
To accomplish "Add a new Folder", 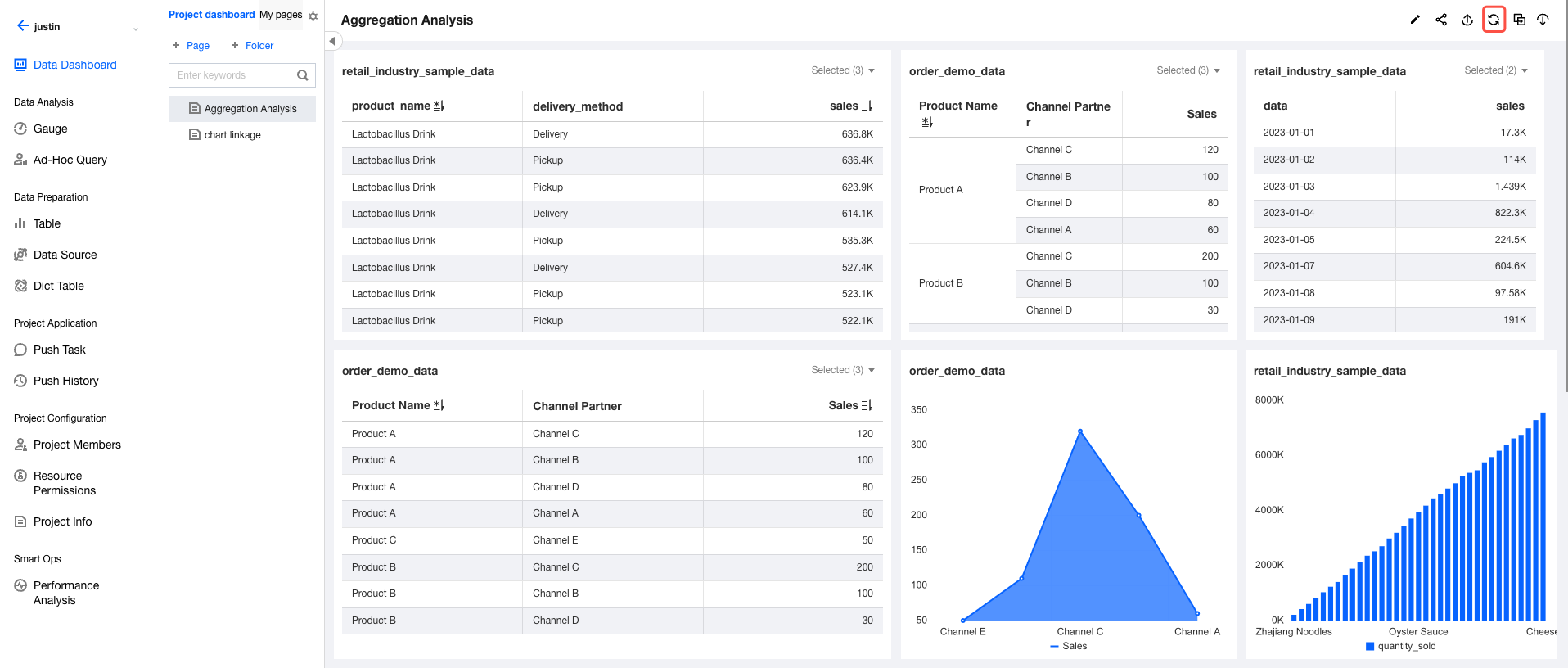I will point(252,46).
